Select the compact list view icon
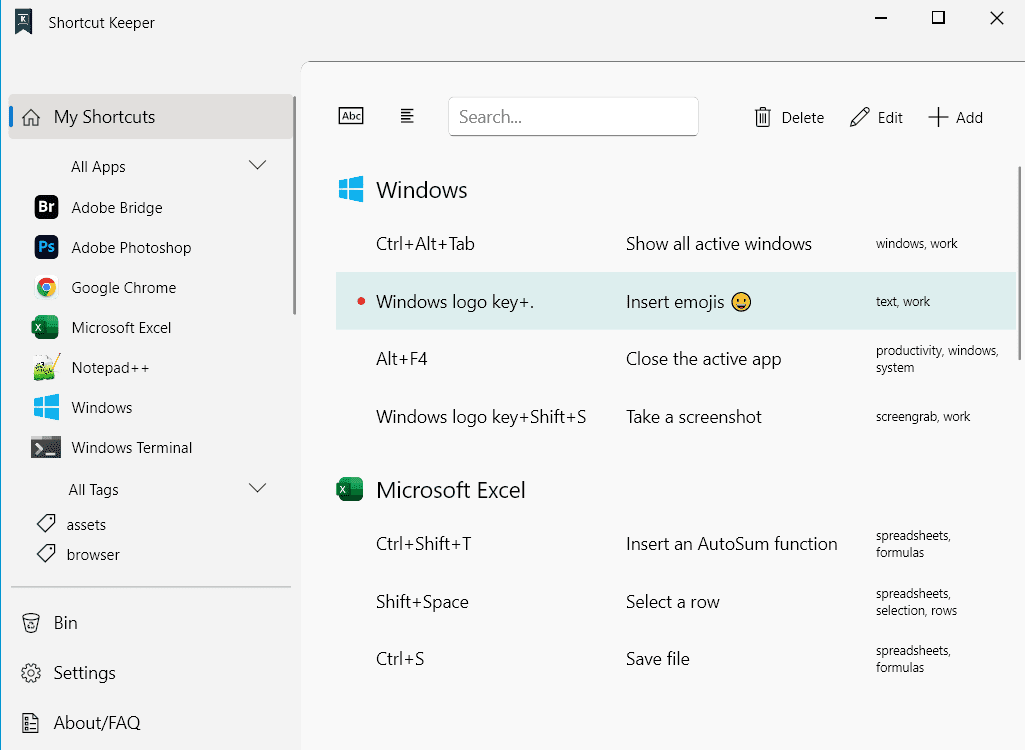The height and width of the screenshot is (750, 1025). [x=407, y=116]
